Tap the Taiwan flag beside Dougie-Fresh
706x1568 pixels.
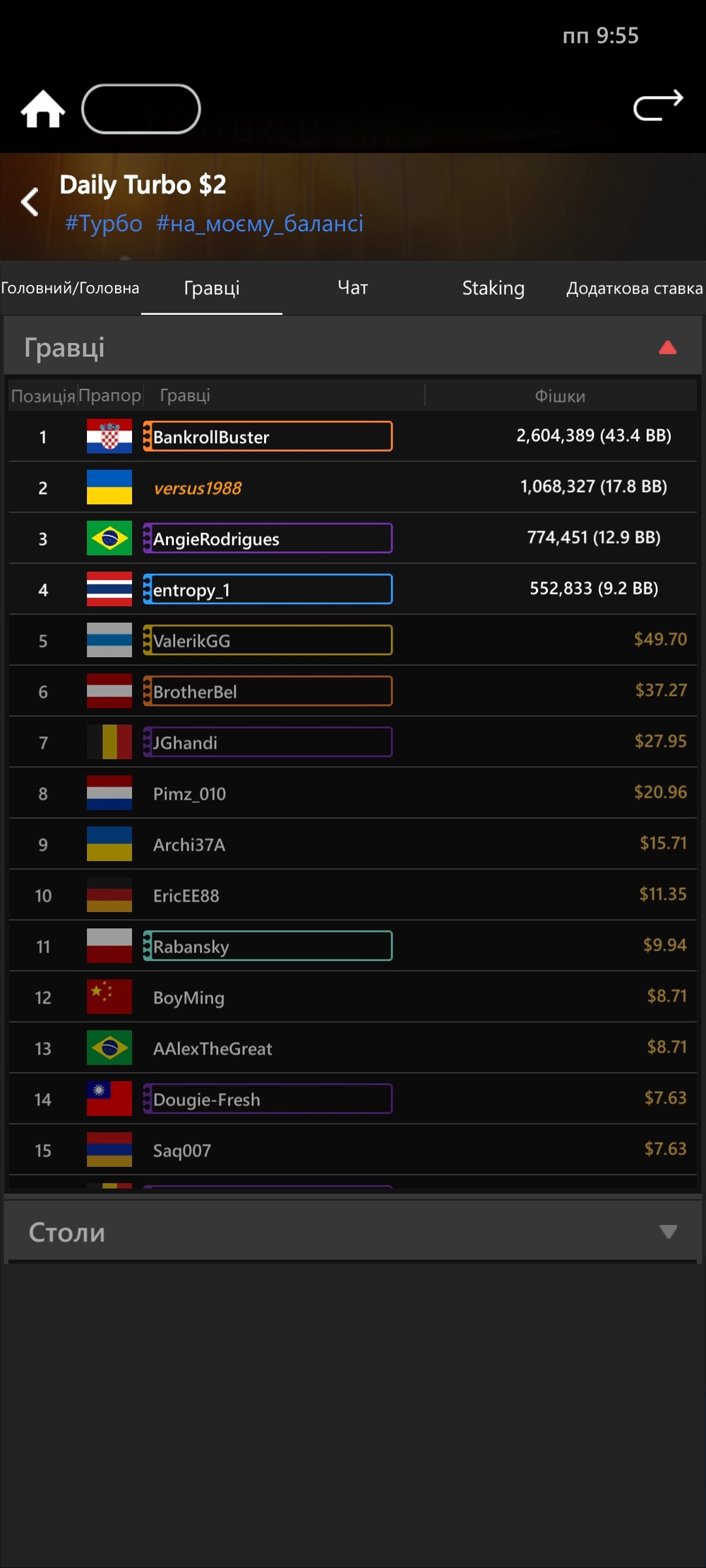109,1098
